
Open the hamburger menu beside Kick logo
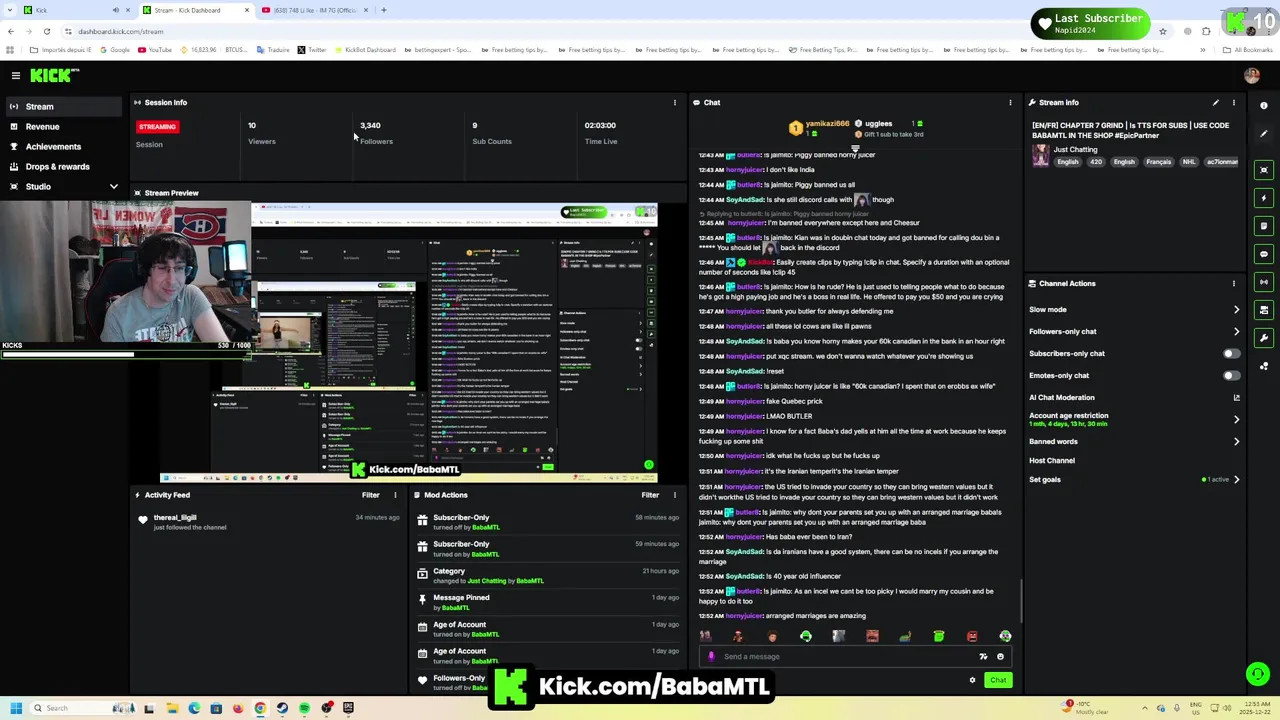point(16,75)
